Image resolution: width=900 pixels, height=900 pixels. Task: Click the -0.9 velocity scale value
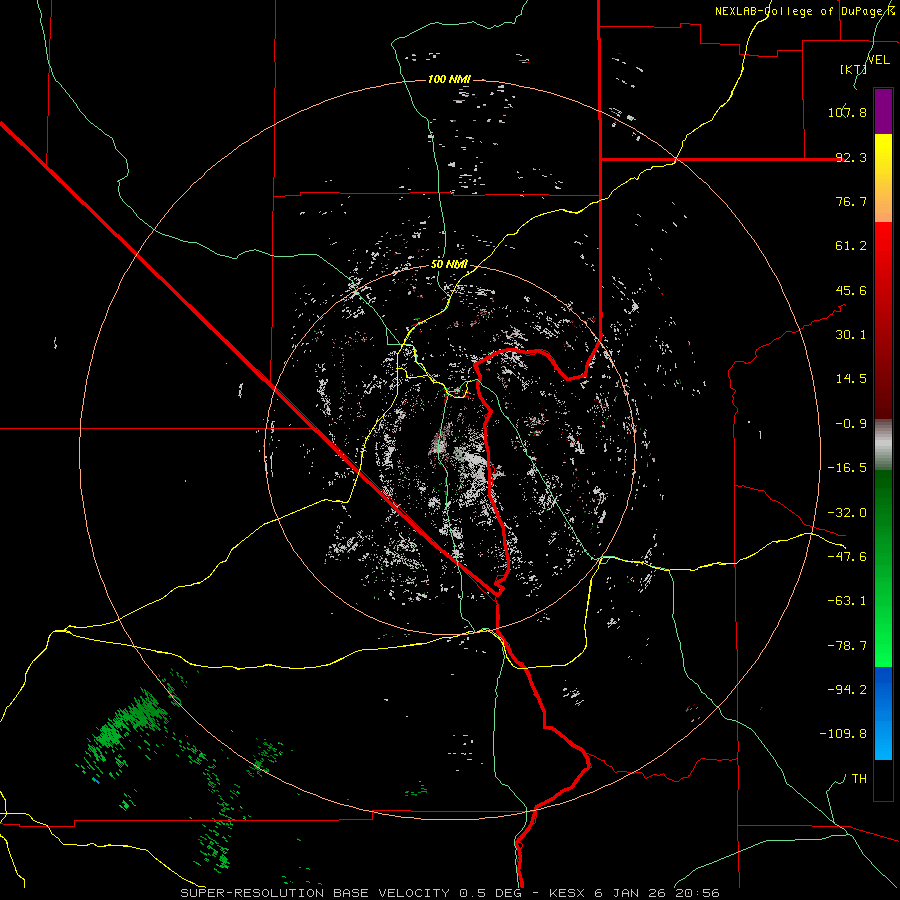pos(851,424)
